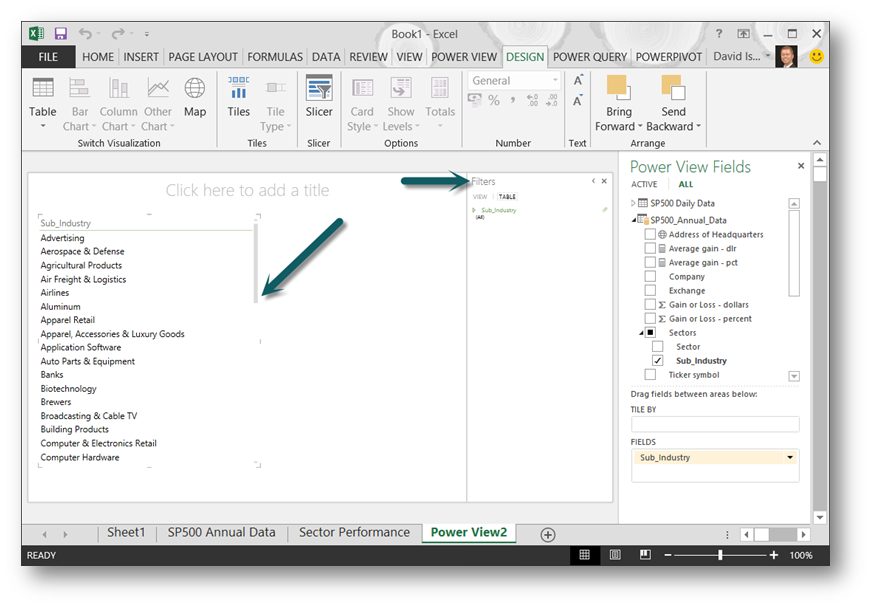Switch visualization to Map
The height and width of the screenshot is (608, 872).
(195, 97)
